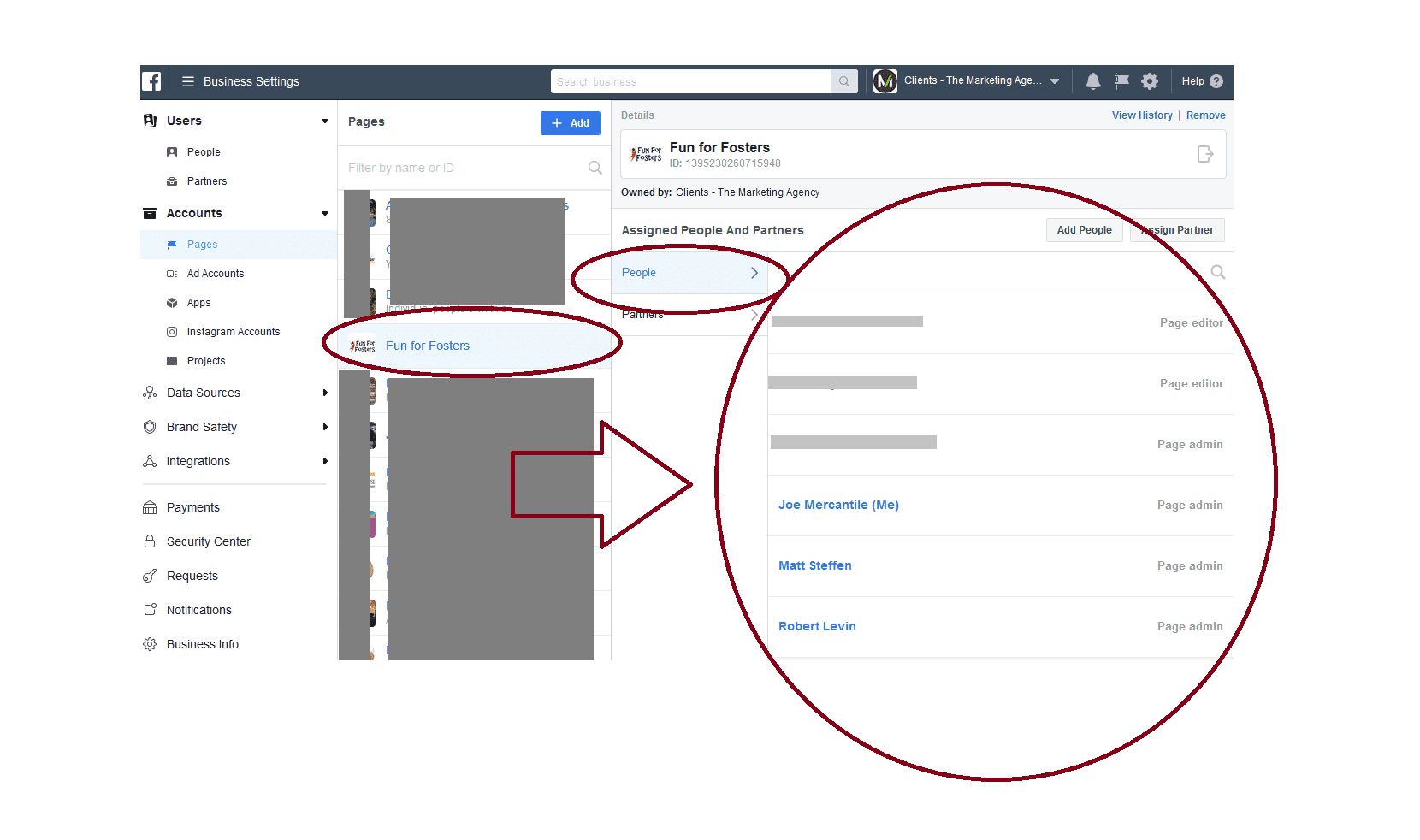Screen dimensions: 1420x840
Task: Open the settings gear icon in header
Action: point(1150,81)
